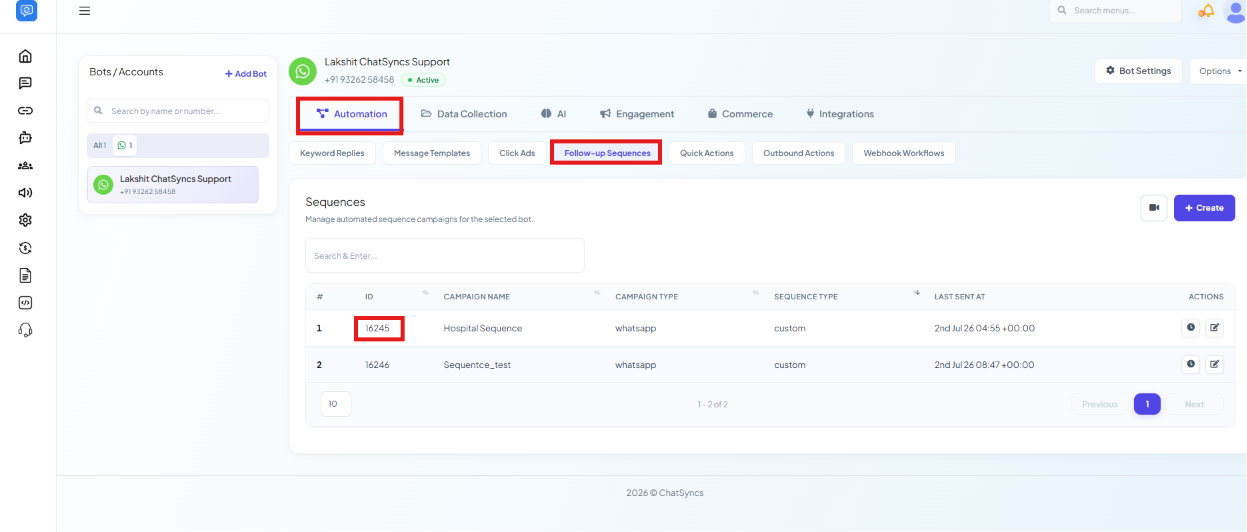This screenshot has height=532, width=1247.
Task: Open Webhook Workflows sub-tab
Action: [x=904, y=153]
